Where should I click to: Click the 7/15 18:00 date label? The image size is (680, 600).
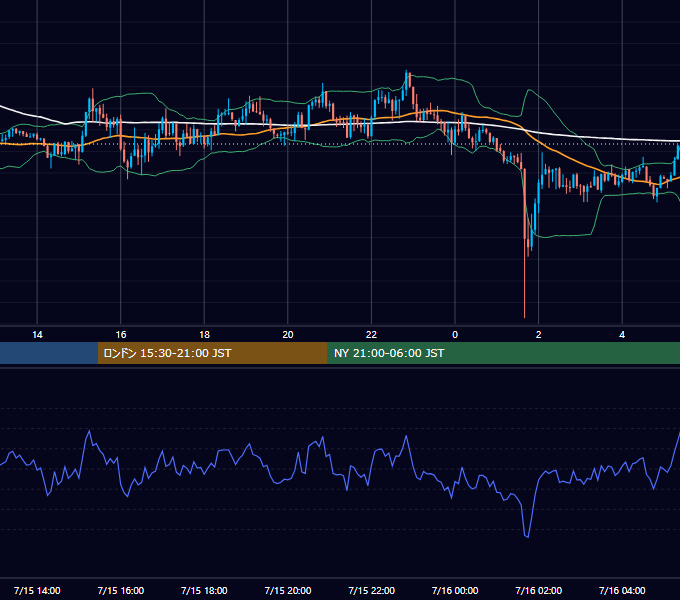204,590
